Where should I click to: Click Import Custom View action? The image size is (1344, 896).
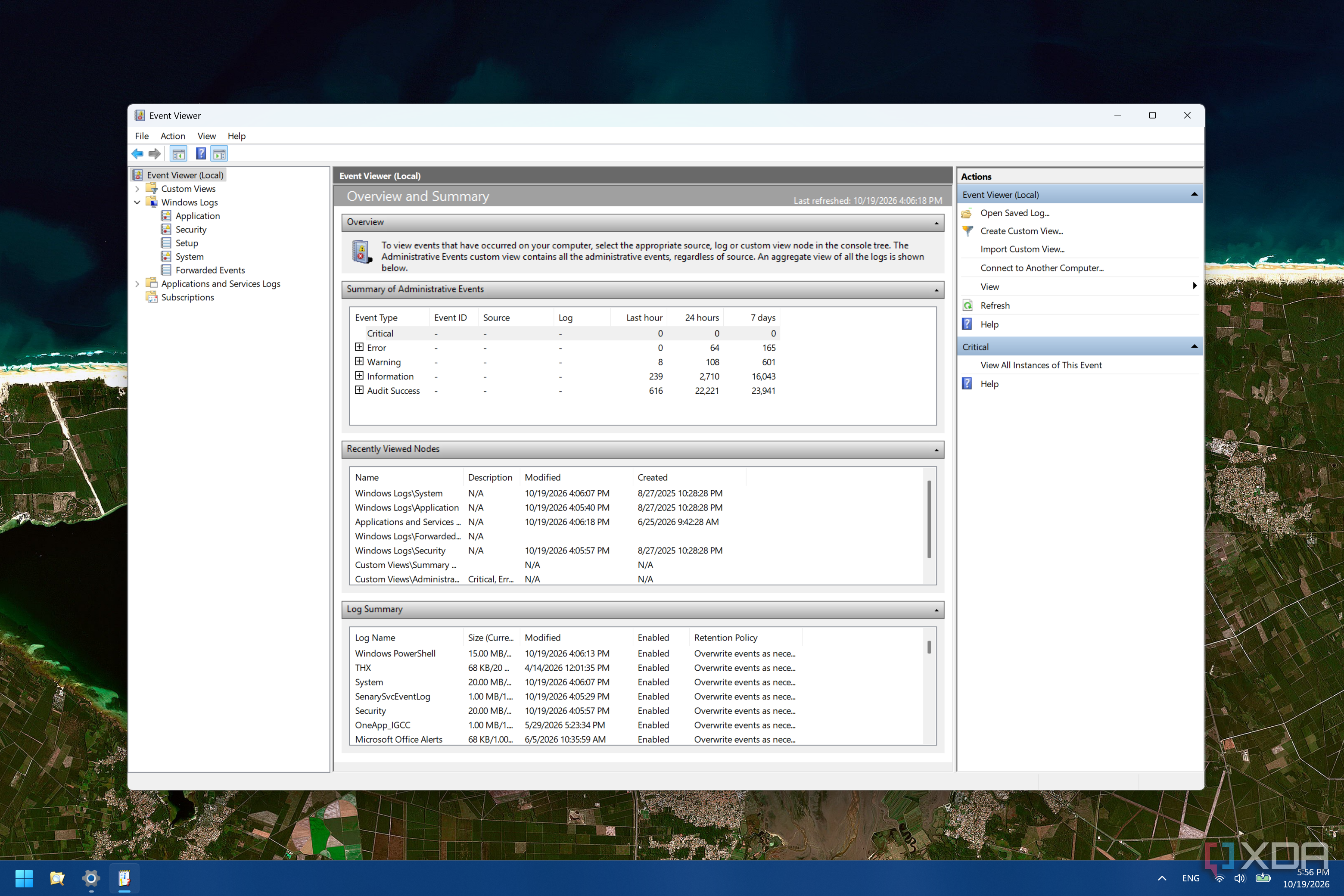pyautogui.click(x=1022, y=249)
